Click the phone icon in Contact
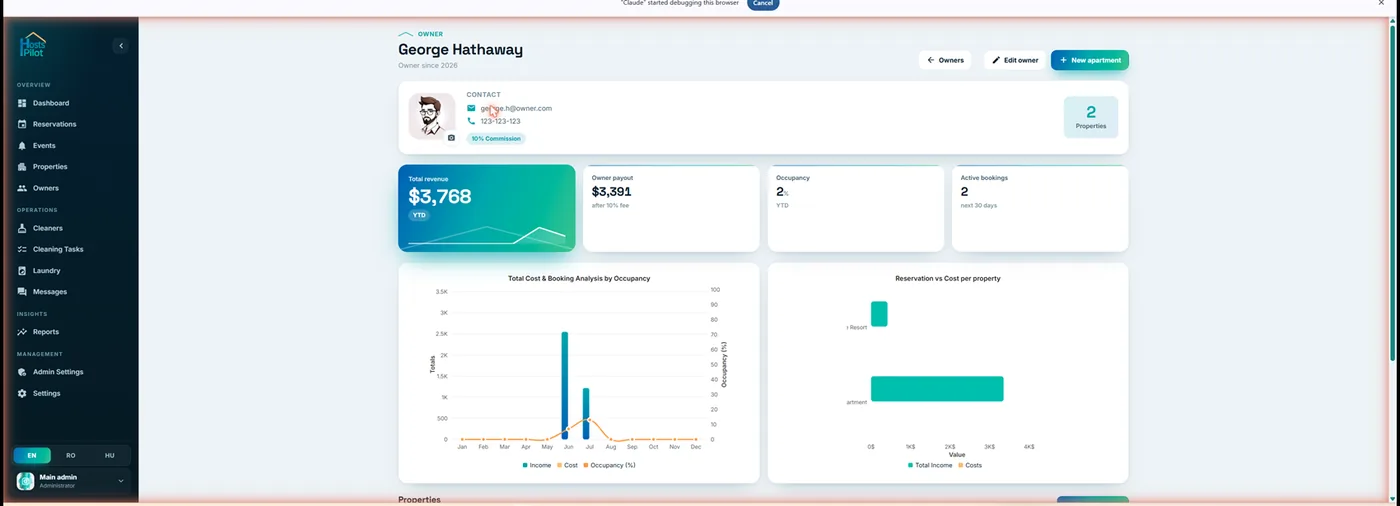The width and height of the screenshot is (1400, 506). click(472, 121)
